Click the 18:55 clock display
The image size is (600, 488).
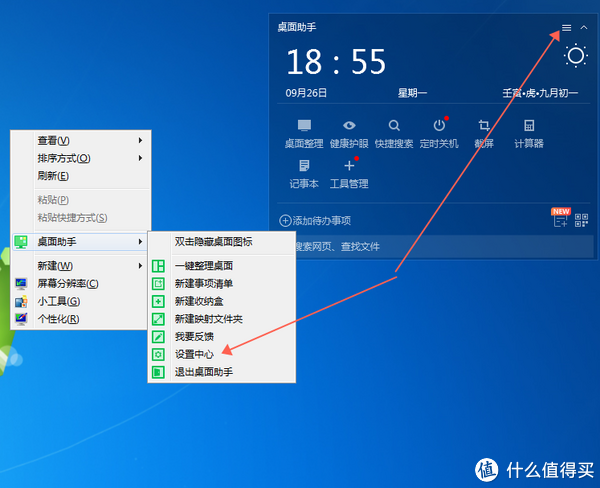coord(336,62)
